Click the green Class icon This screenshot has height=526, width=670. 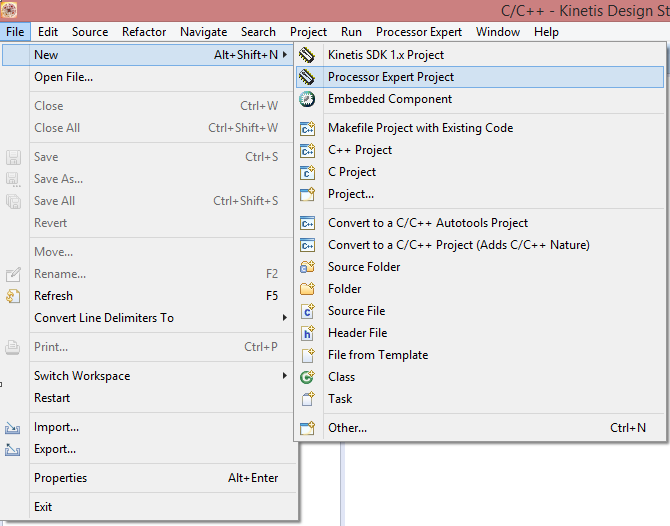307,377
